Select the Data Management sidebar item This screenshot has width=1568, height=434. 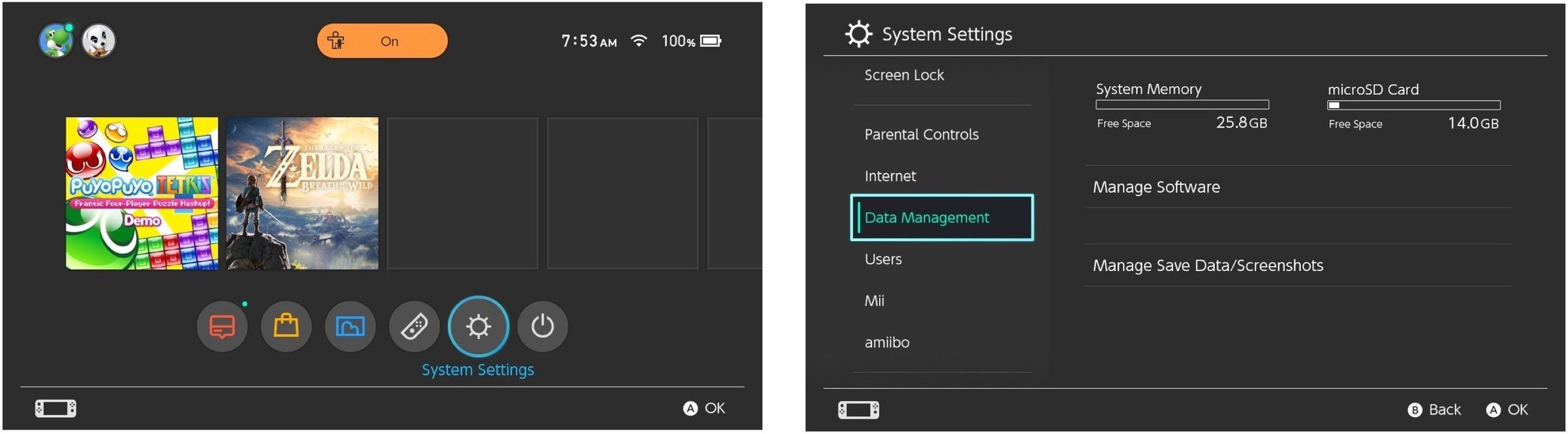(x=942, y=217)
